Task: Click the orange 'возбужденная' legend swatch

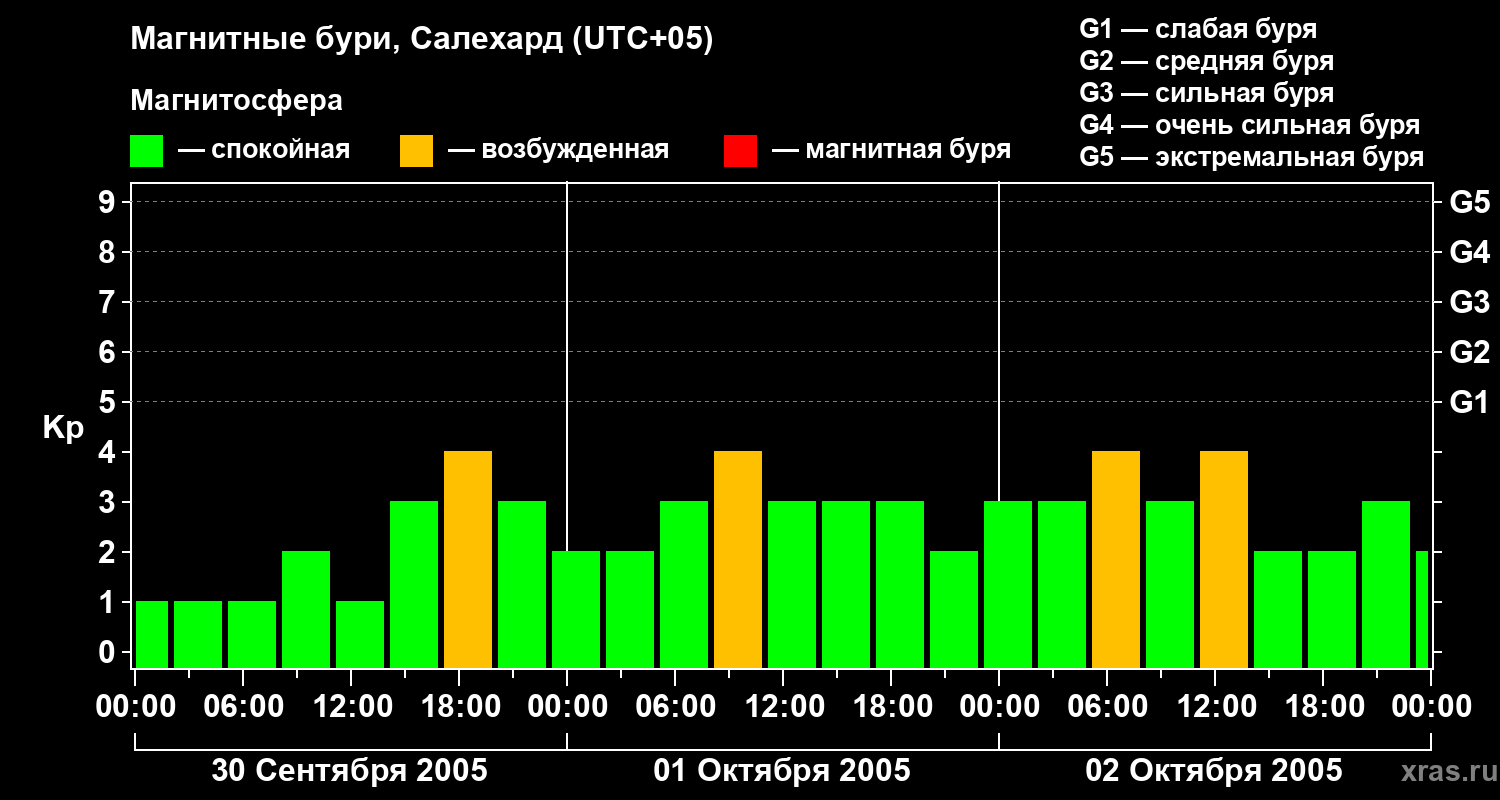Action: 417,151
